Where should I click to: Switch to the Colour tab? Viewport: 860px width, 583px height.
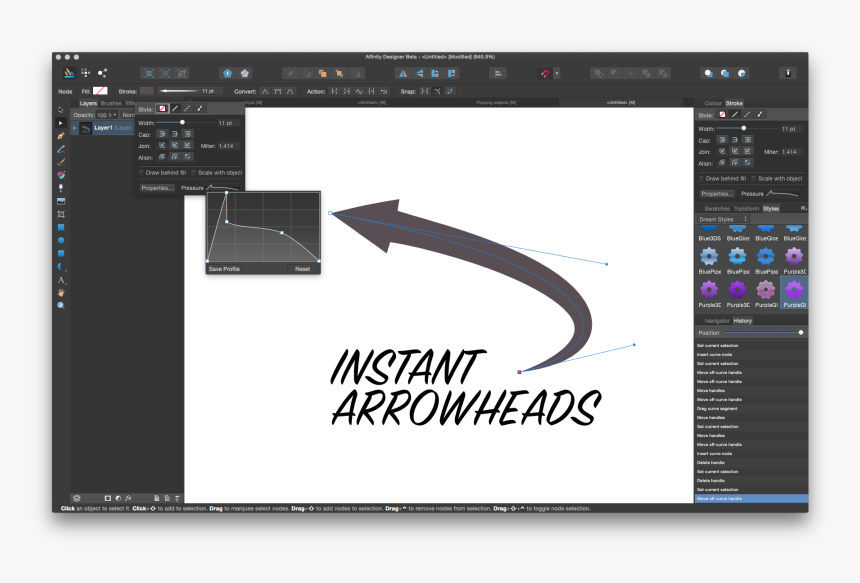pyautogui.click(x=712, y=104)
